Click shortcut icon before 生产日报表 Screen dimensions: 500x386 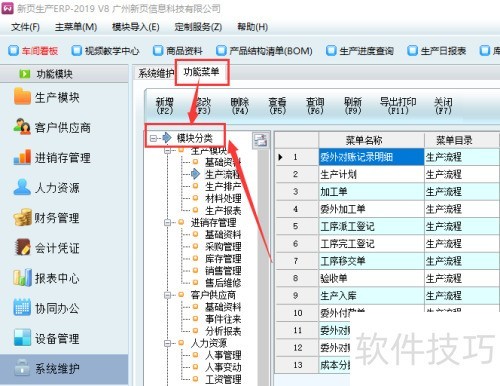pos(412,51)
